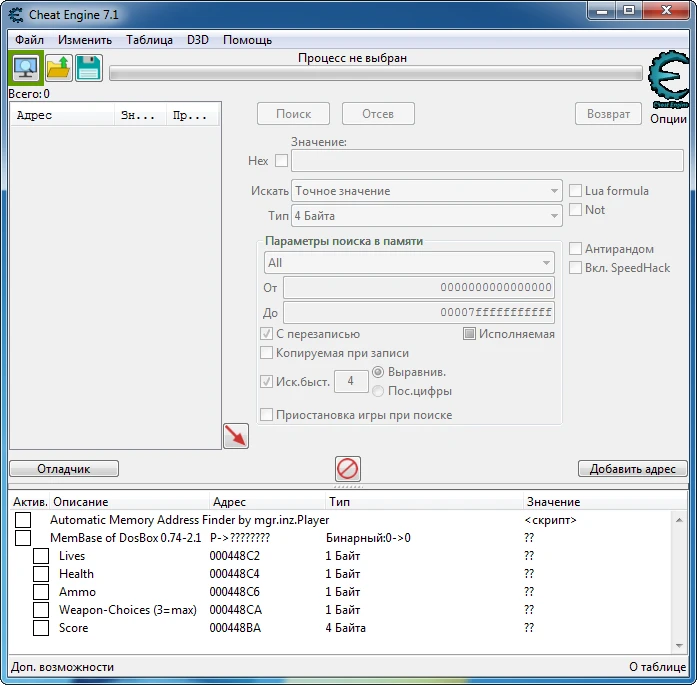
Task: Toggle the Hex checkbox
Action: pos(281,160)
